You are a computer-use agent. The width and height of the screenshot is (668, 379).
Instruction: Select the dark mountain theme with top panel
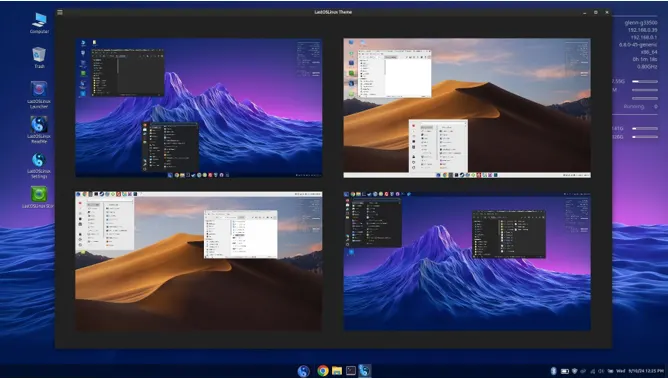click(x=467, y=261)
